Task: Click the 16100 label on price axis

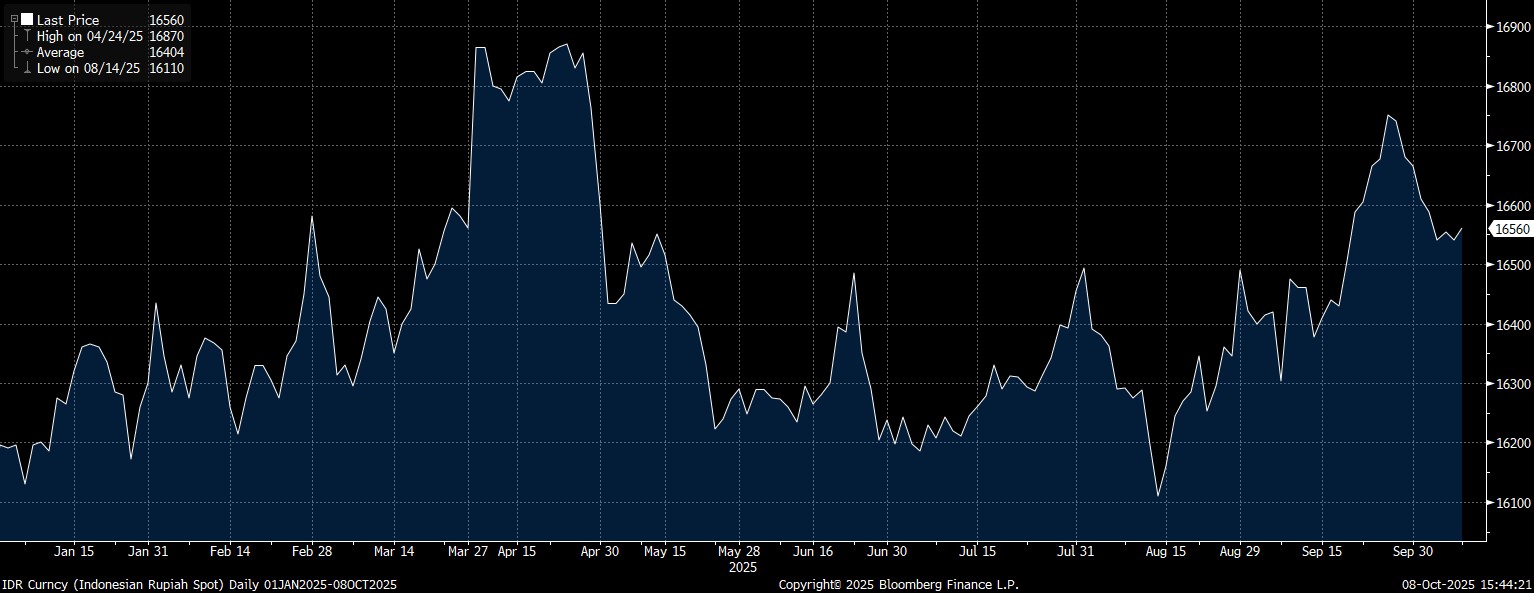Action: [1511, 502]
